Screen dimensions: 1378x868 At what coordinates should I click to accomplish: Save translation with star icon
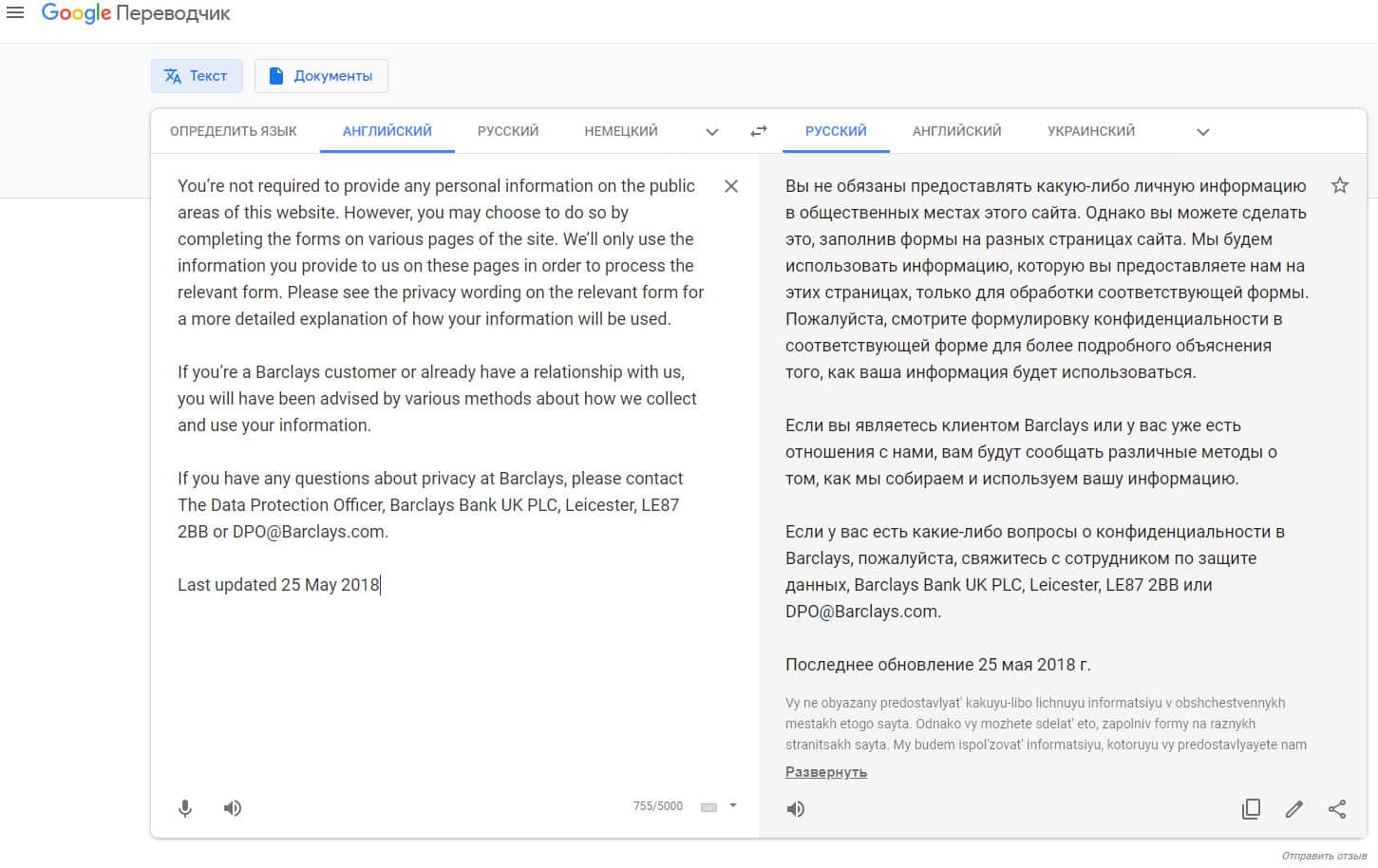[x=1339, y=186]
